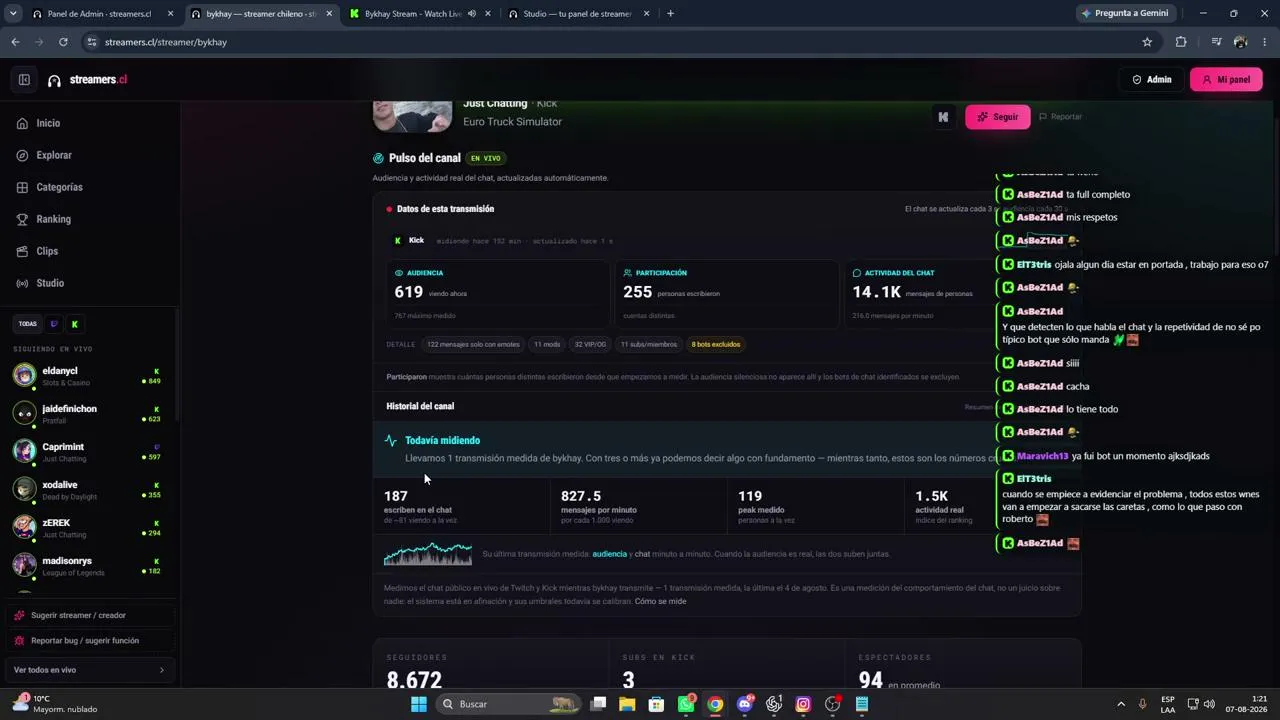Open the weather widget on taskbar

pyautogui.click(x=56, y=704)
